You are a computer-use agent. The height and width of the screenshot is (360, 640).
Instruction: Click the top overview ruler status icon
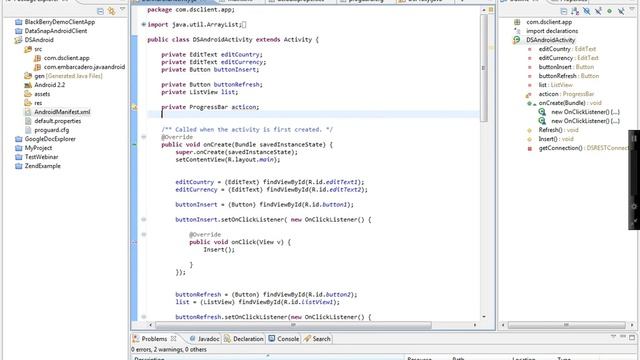pos(491,9)
